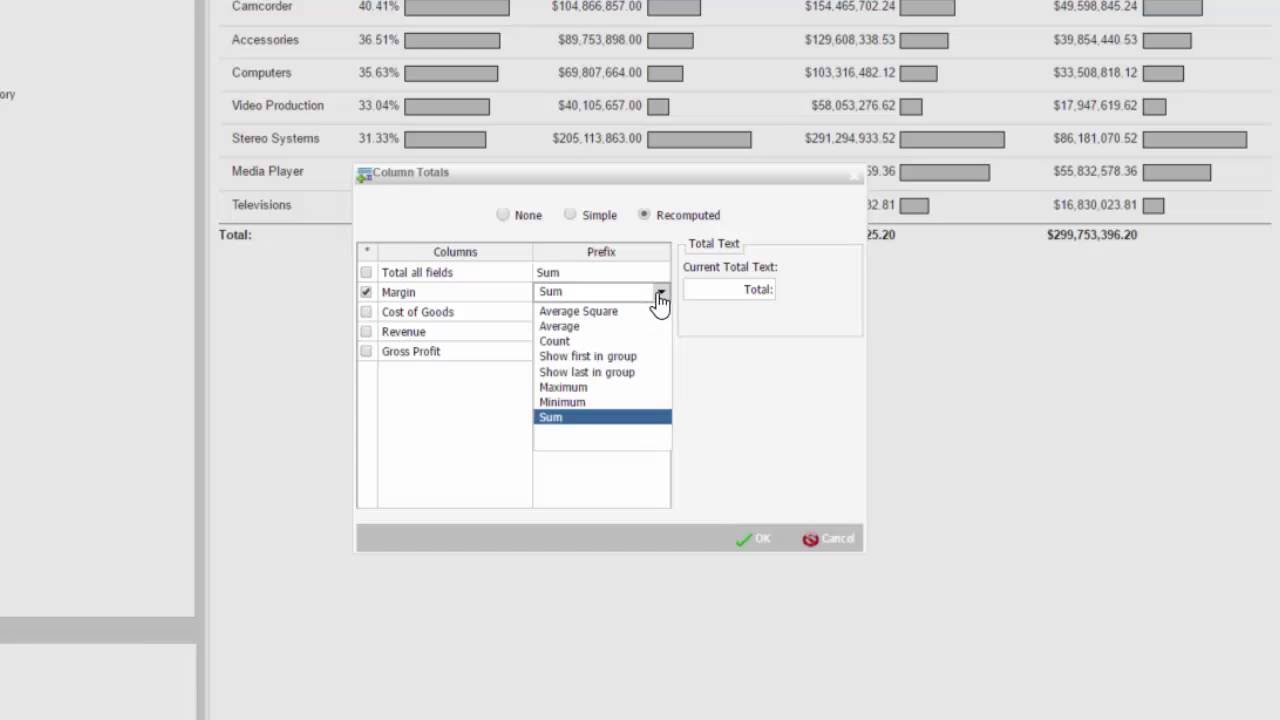The width and height of the screenshot is (1280, 720).
Task: Click the 35.63% margin value
Action: click(x=379, y=73)
